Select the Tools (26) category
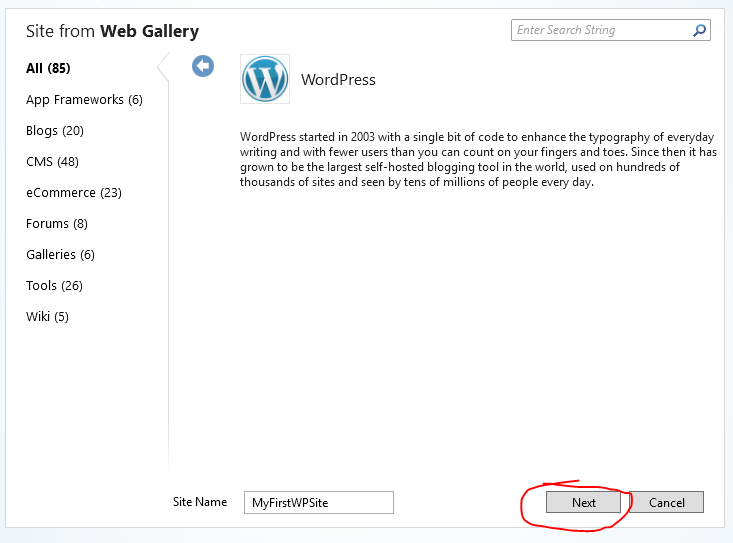The height and width of the screenshot is (543, 733). coord(54,286)
